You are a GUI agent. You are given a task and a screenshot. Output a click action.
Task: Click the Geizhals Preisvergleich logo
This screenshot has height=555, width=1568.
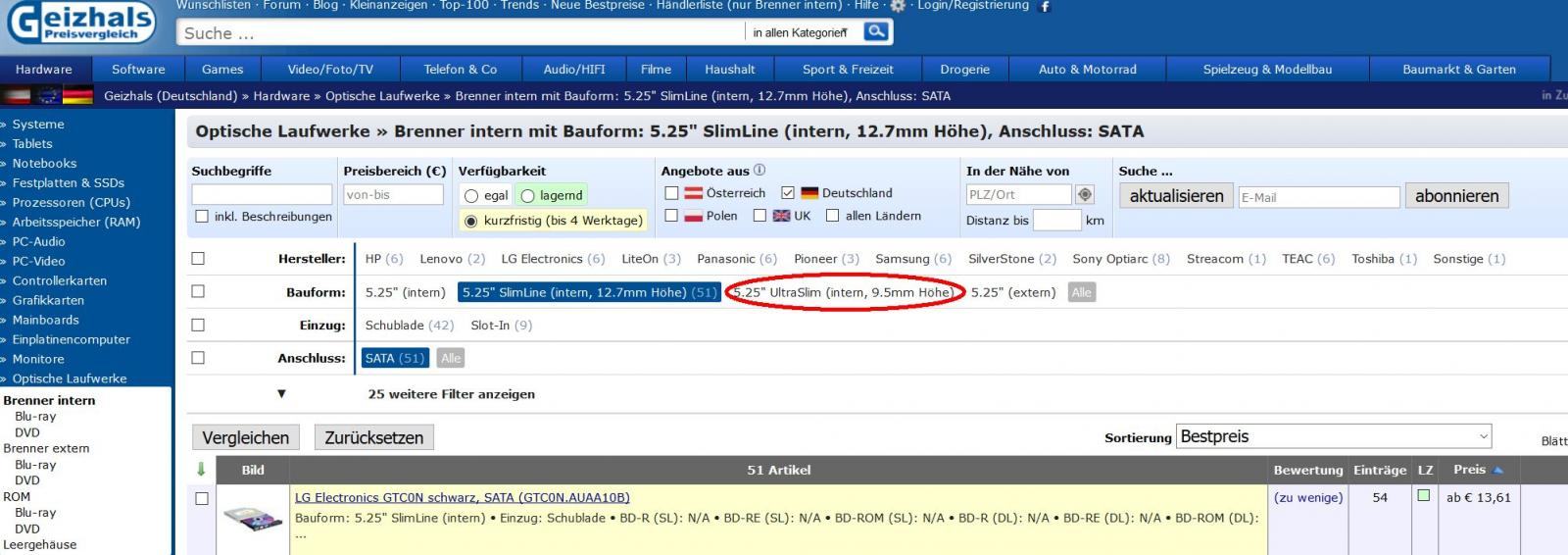pyautogui.click(x=82, y=22)
